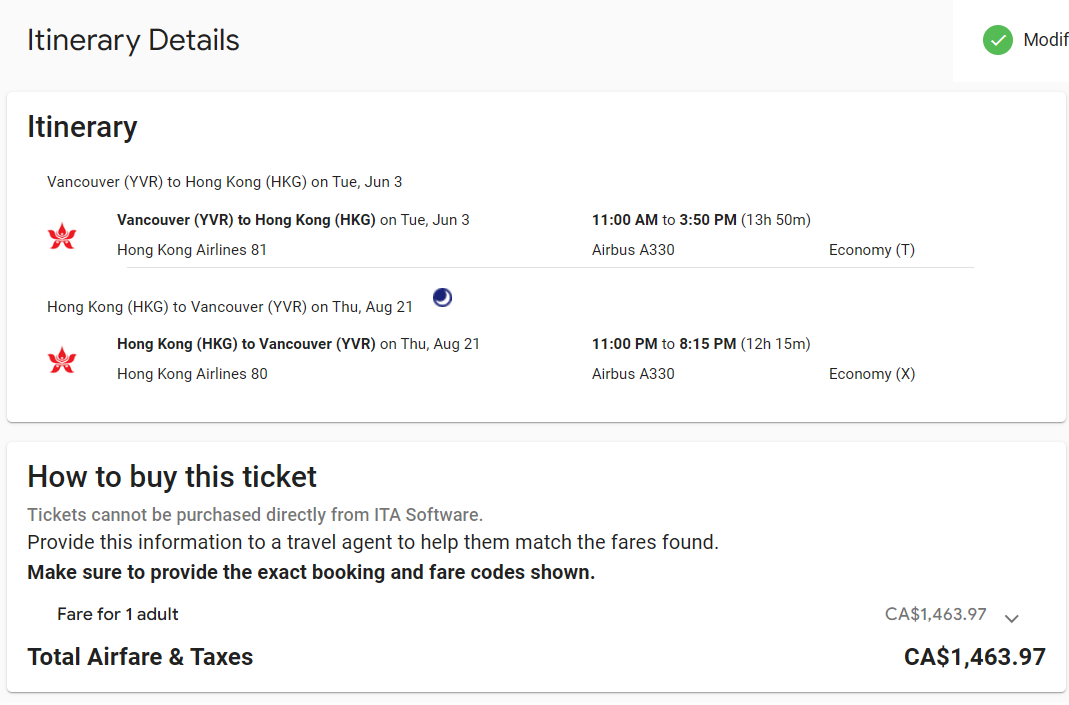Click the Hong Kong Airlines logo for flight 80

pyautogui.click(x=62, y=360)
